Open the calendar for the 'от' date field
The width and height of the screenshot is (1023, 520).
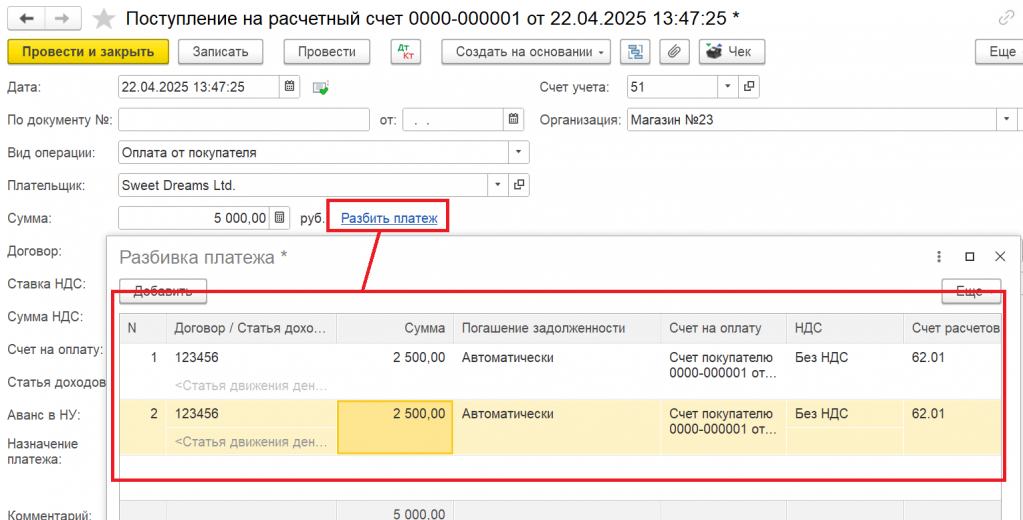coord(514,120)
